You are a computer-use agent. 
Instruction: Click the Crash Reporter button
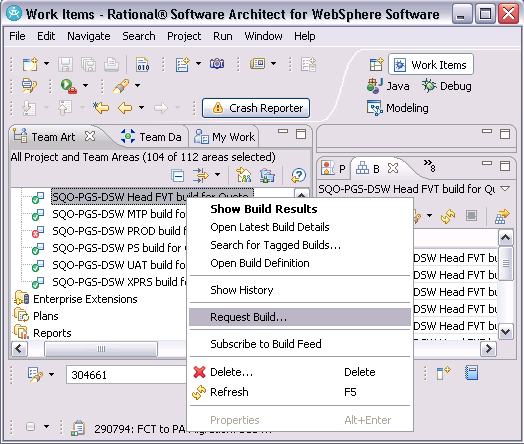pyautogui.click(x=256, y=108)
